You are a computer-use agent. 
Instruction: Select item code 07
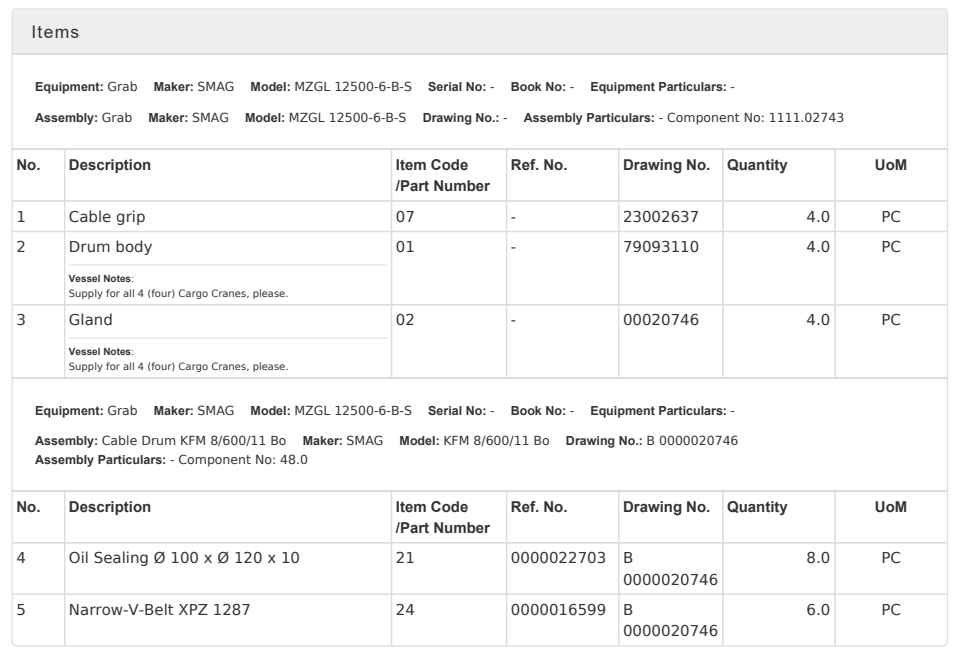pos(405,216)
